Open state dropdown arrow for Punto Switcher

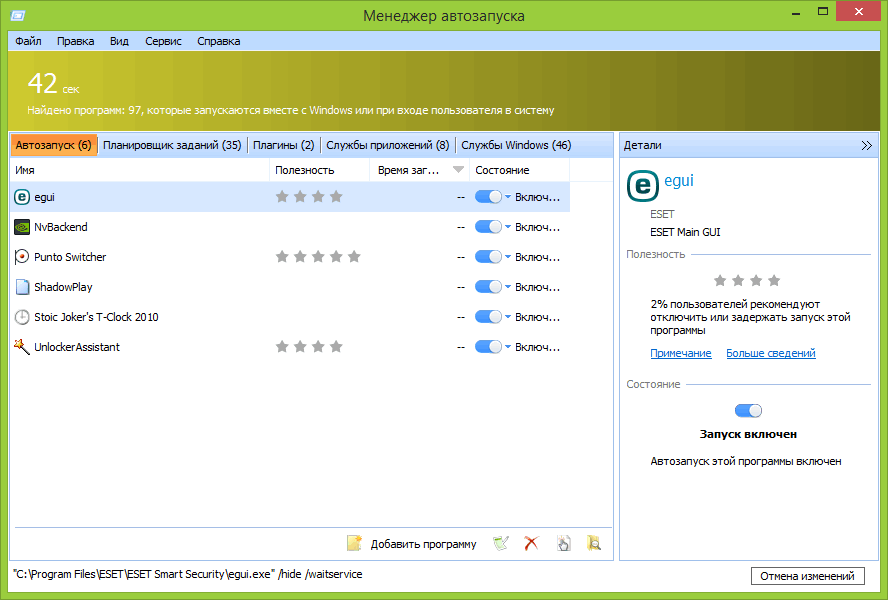coord(508,257)
